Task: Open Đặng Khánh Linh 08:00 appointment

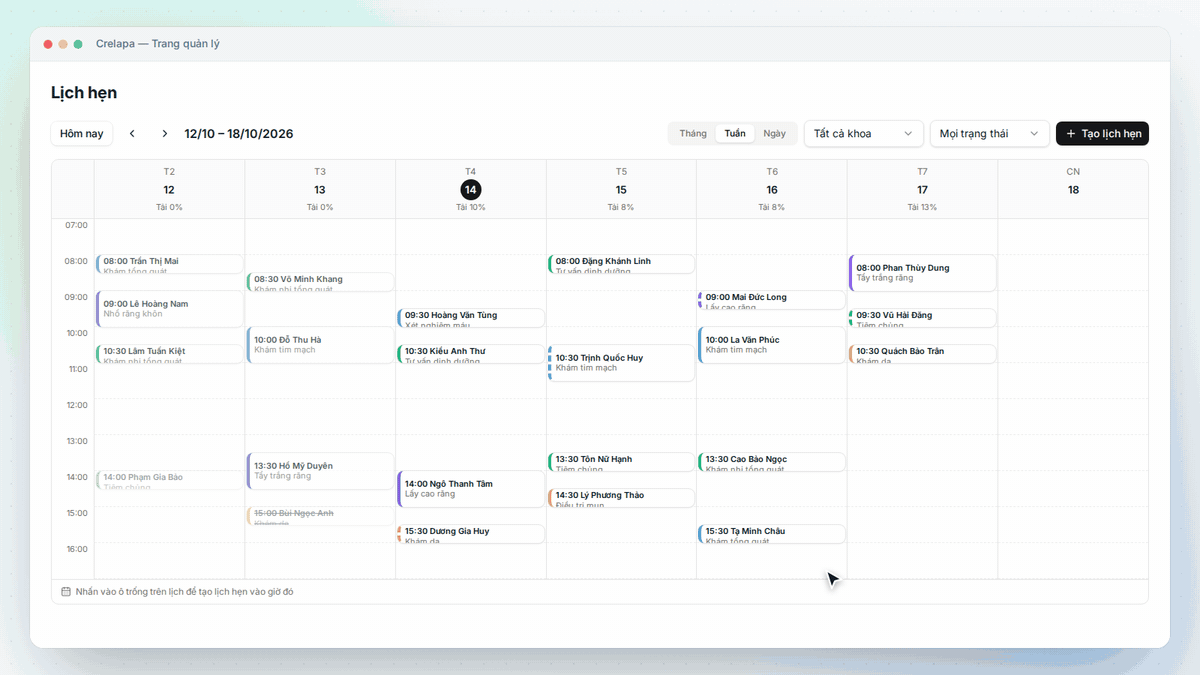Action: [x=621, y=264]
